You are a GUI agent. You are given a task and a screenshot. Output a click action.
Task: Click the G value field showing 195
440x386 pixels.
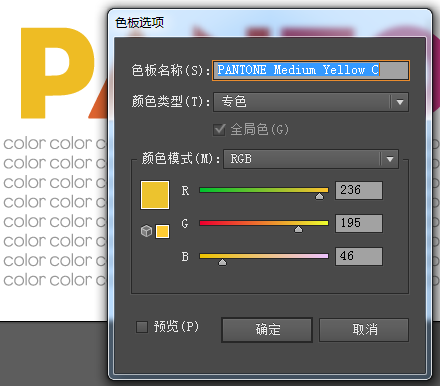[359, 223]
